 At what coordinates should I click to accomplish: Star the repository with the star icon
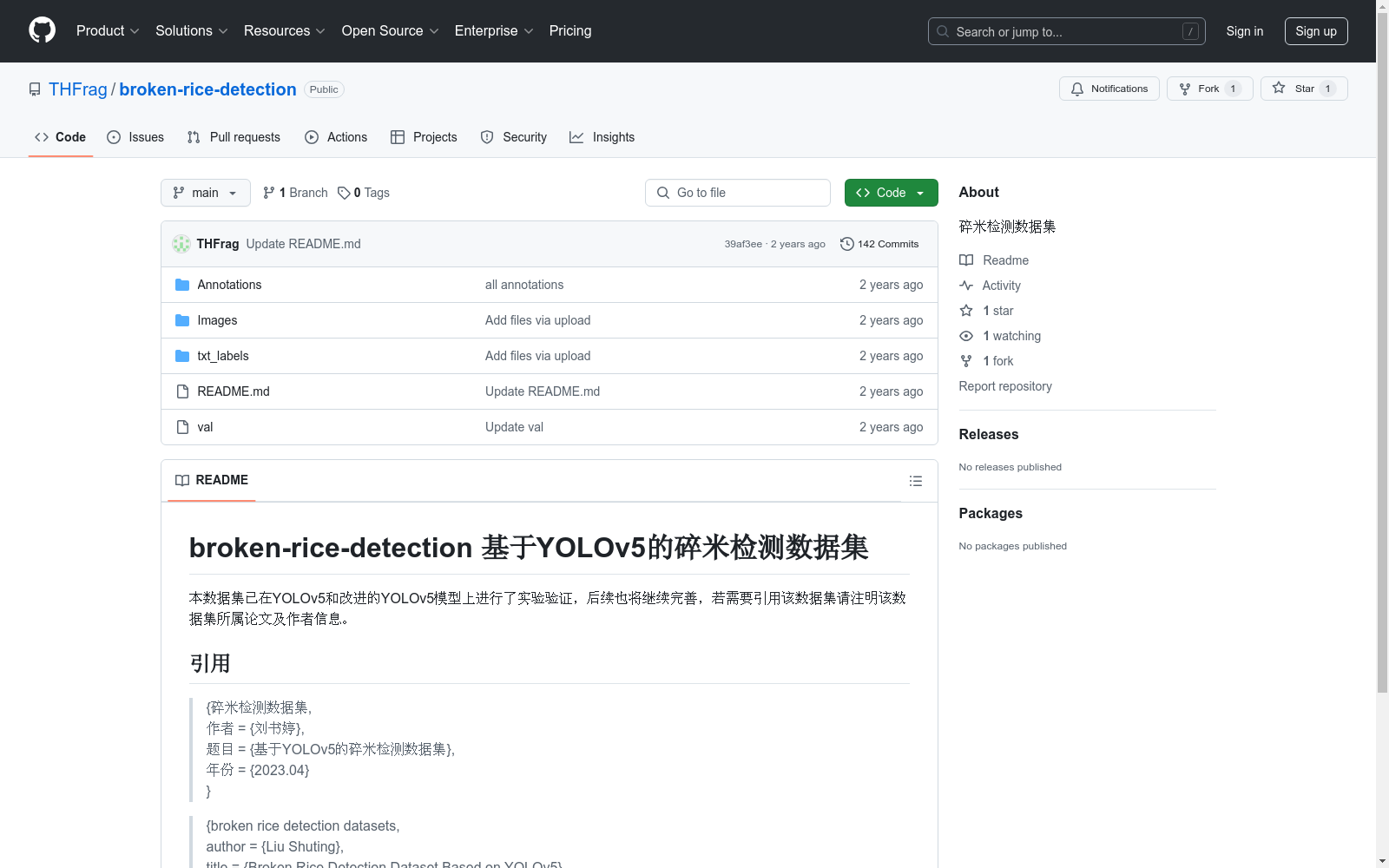point(1279,88)
